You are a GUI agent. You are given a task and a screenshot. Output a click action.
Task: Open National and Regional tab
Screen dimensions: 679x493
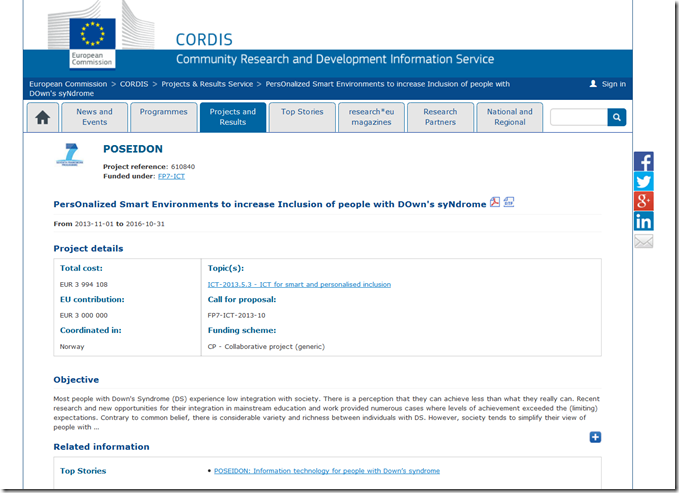point(510,117)
